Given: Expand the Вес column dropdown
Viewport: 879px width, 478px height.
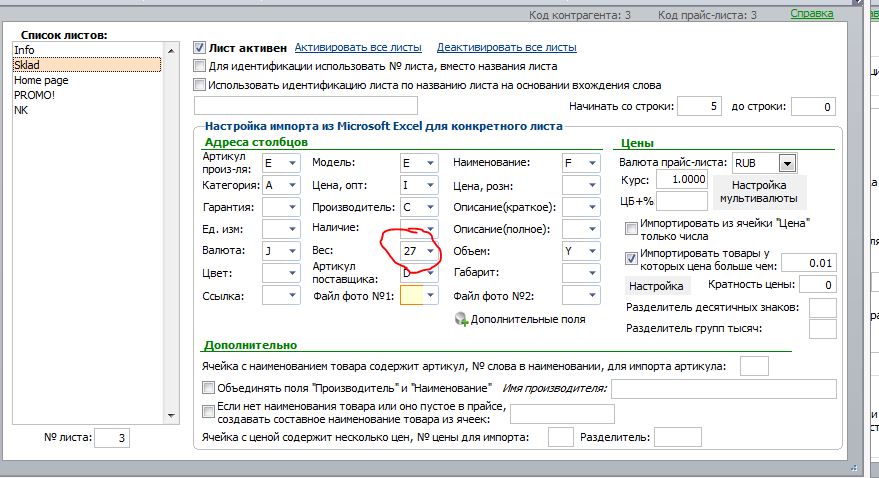Looking at the screenshot, I should 430,251.
